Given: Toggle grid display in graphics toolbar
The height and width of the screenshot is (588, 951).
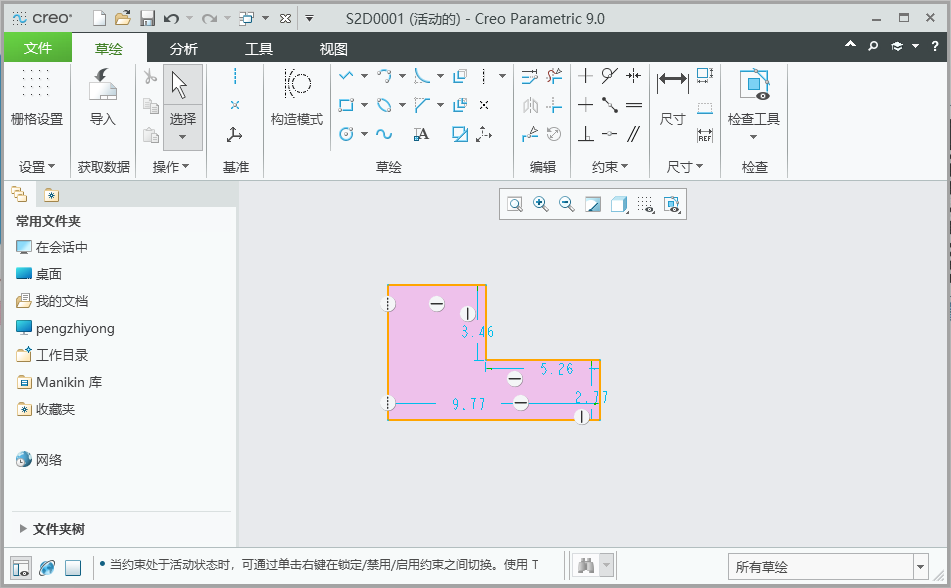Looking at the screenshot, I should pos(645,204).
